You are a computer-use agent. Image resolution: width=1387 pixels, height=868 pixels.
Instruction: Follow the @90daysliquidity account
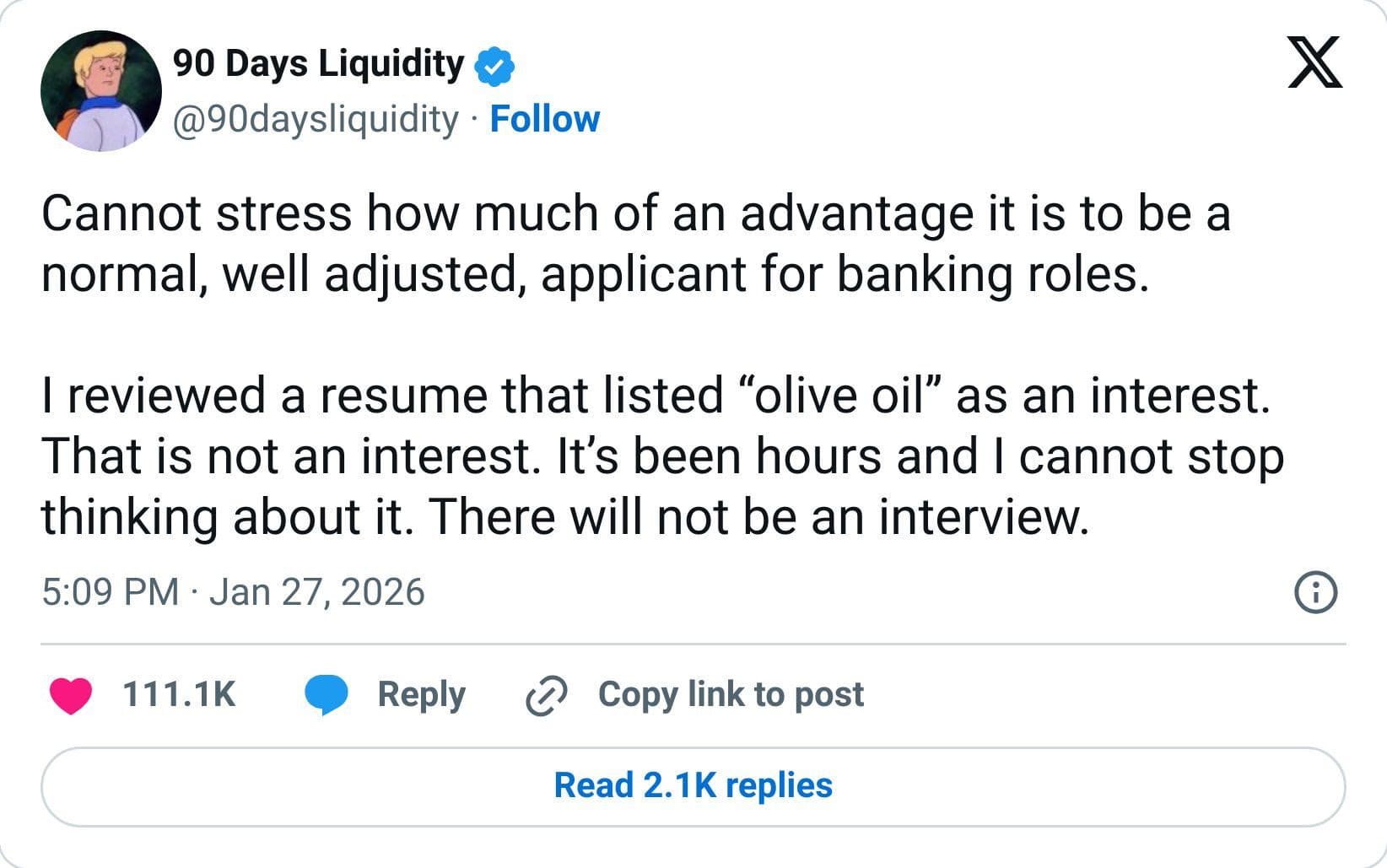click(x=544, y=120)
